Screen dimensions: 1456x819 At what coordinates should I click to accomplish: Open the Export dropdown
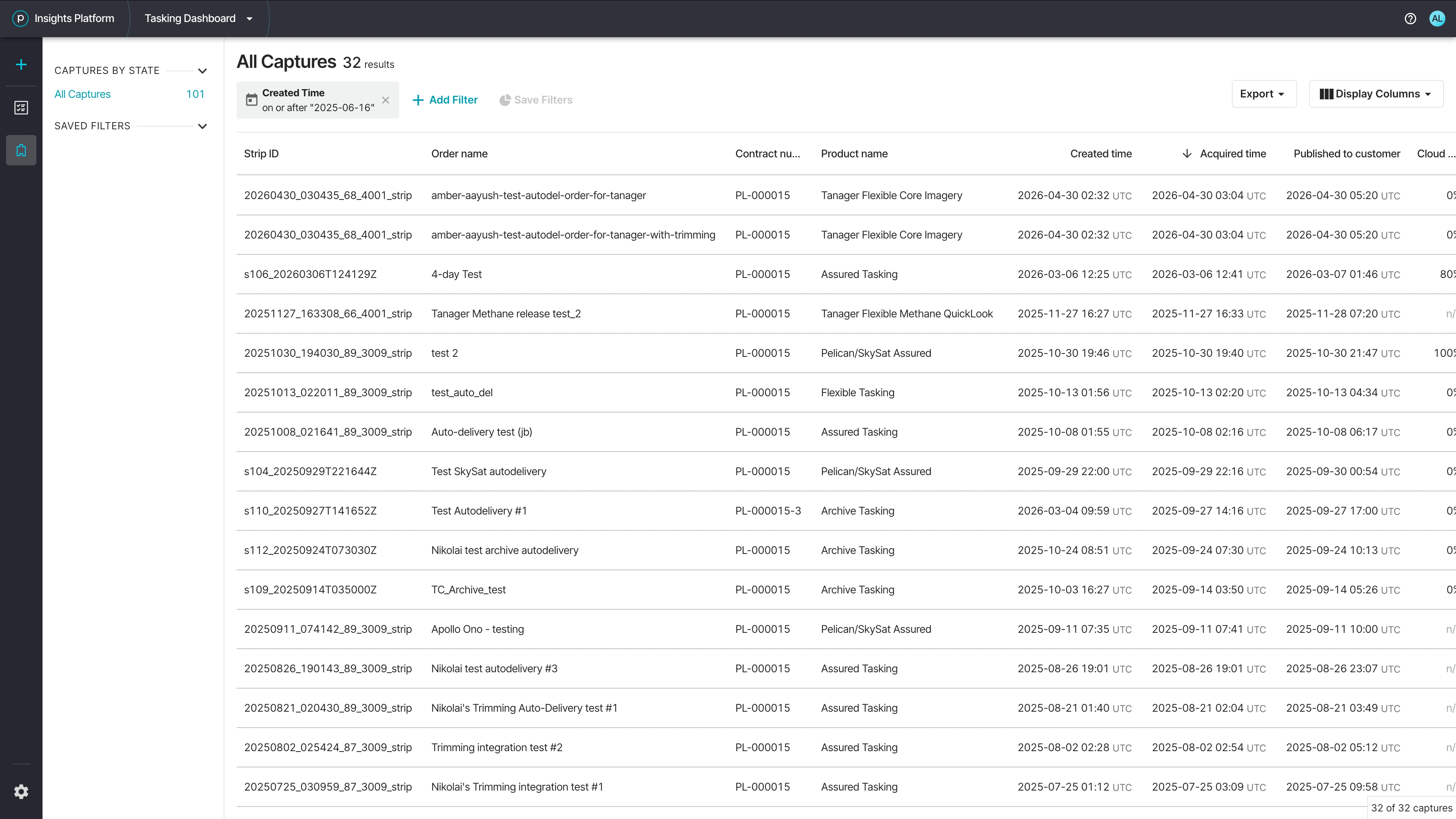click(x=1264, y=94)
